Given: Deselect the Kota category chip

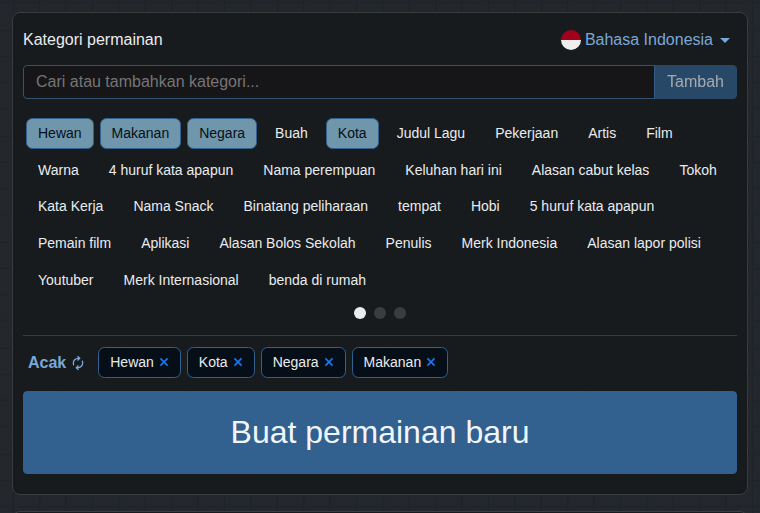Looking at the screenshot, I should coord(352,133).
